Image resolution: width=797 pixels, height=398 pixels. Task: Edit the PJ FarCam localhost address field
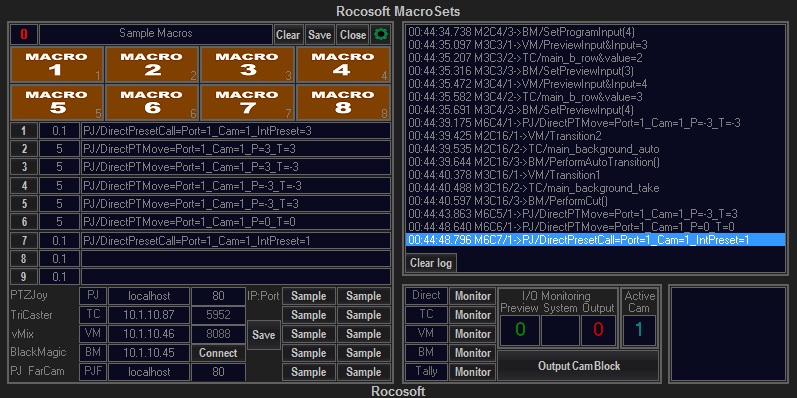[149, 372]
